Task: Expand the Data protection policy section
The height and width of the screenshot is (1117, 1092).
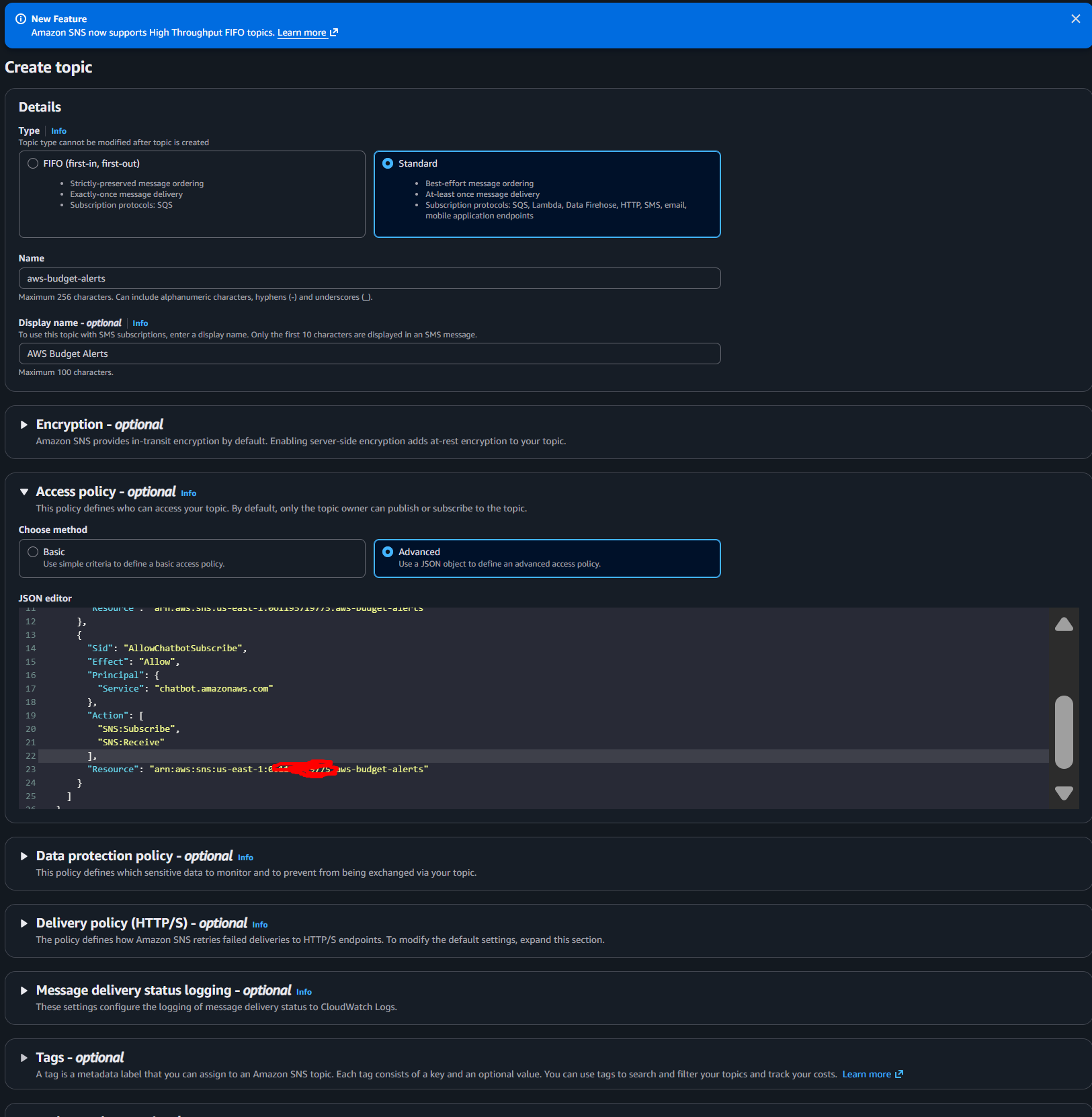Action: tap(24, 856)
